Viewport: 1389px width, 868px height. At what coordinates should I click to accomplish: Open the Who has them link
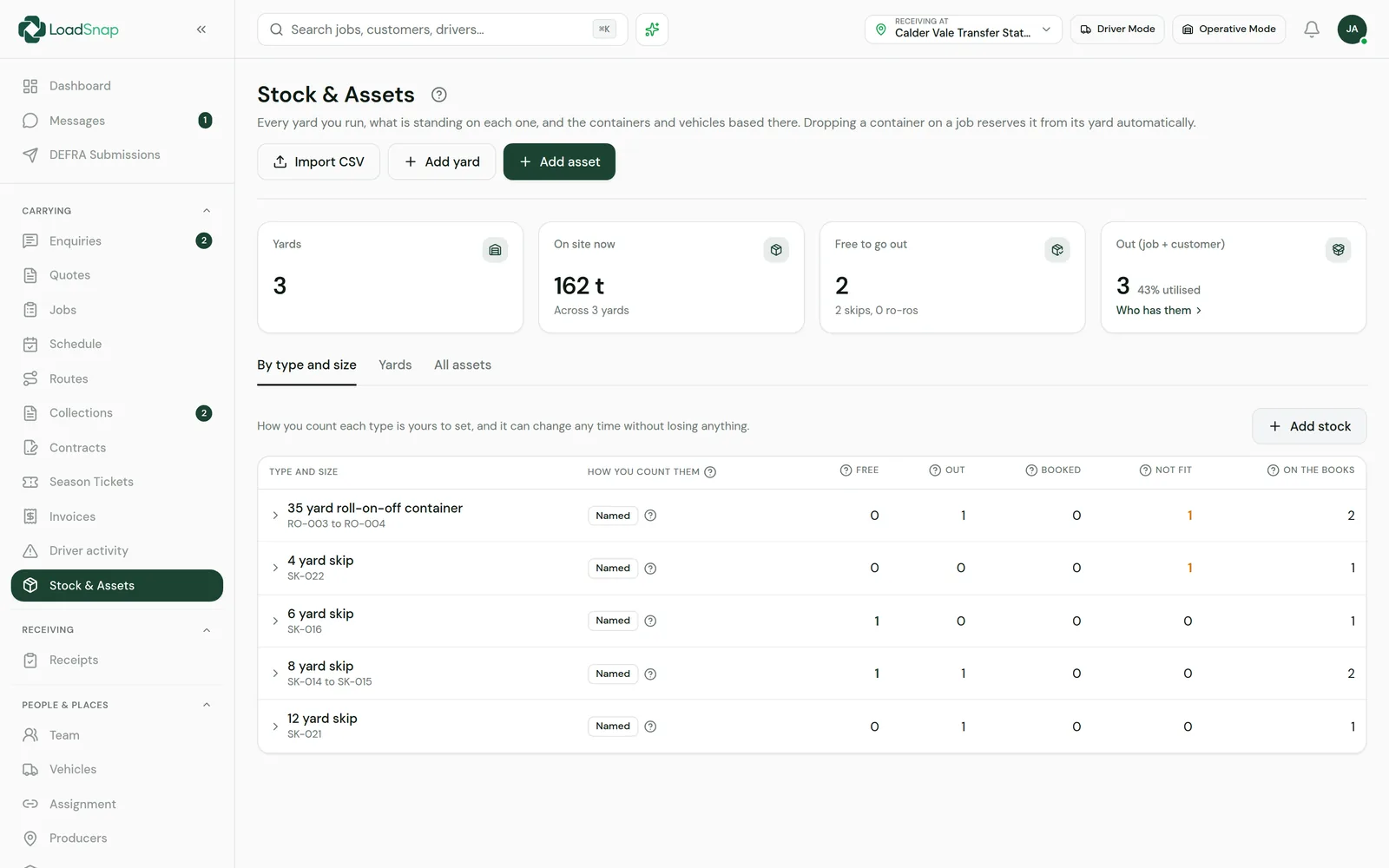pyautogui.click(x=1159, y=311)
